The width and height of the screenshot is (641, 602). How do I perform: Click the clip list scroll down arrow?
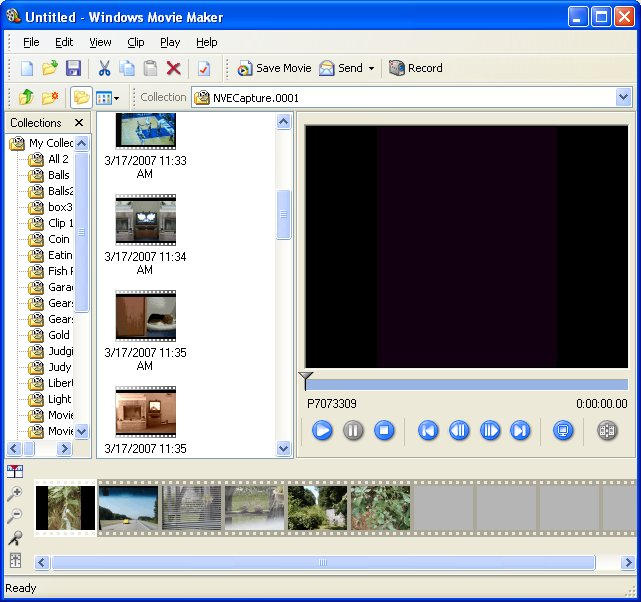[283, 448]
